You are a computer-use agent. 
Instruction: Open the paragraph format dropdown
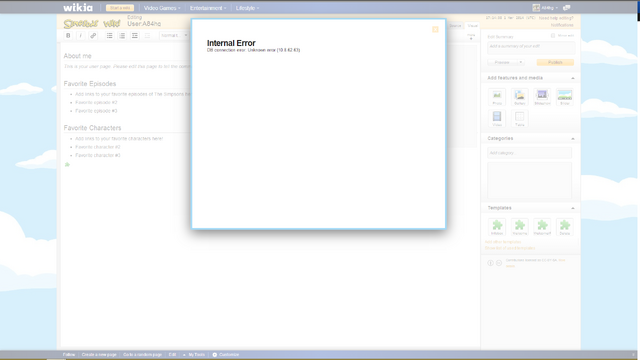pyautogui.click(x=174, y=36)
